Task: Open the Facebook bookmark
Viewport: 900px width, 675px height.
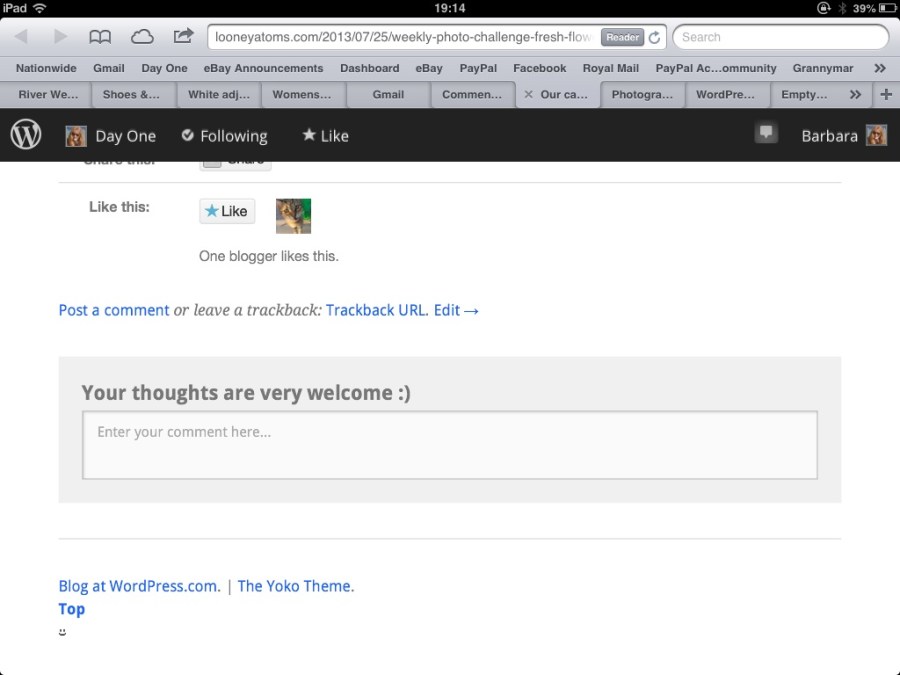Action: (x=540, y=68)
